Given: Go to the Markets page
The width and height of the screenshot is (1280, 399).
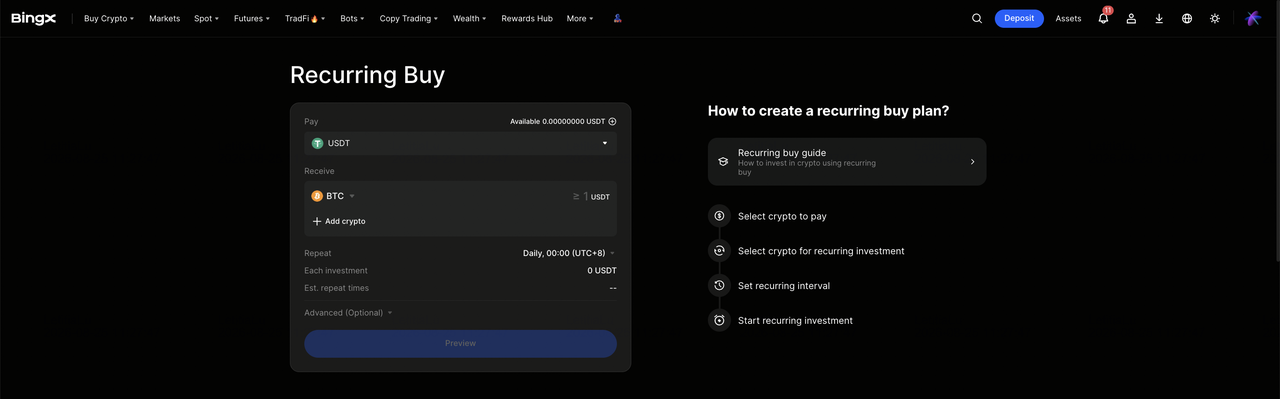Looking at the screenshot, I should (x=164, y=18).
